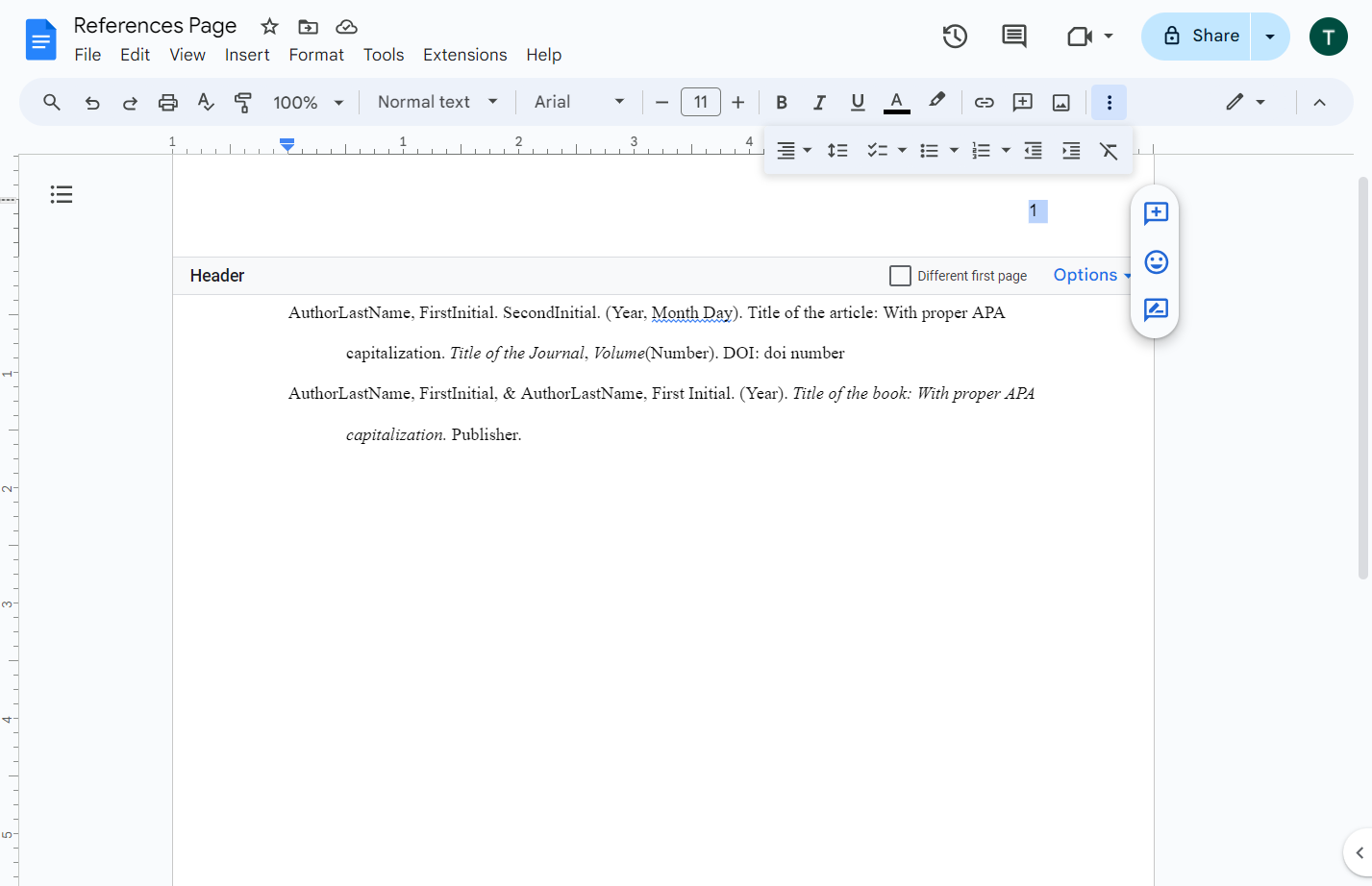Screen dimensions: 1372x886
Task: Suggest edits from the side panel
Action: pyautogui.click(x=1156, y=309)
